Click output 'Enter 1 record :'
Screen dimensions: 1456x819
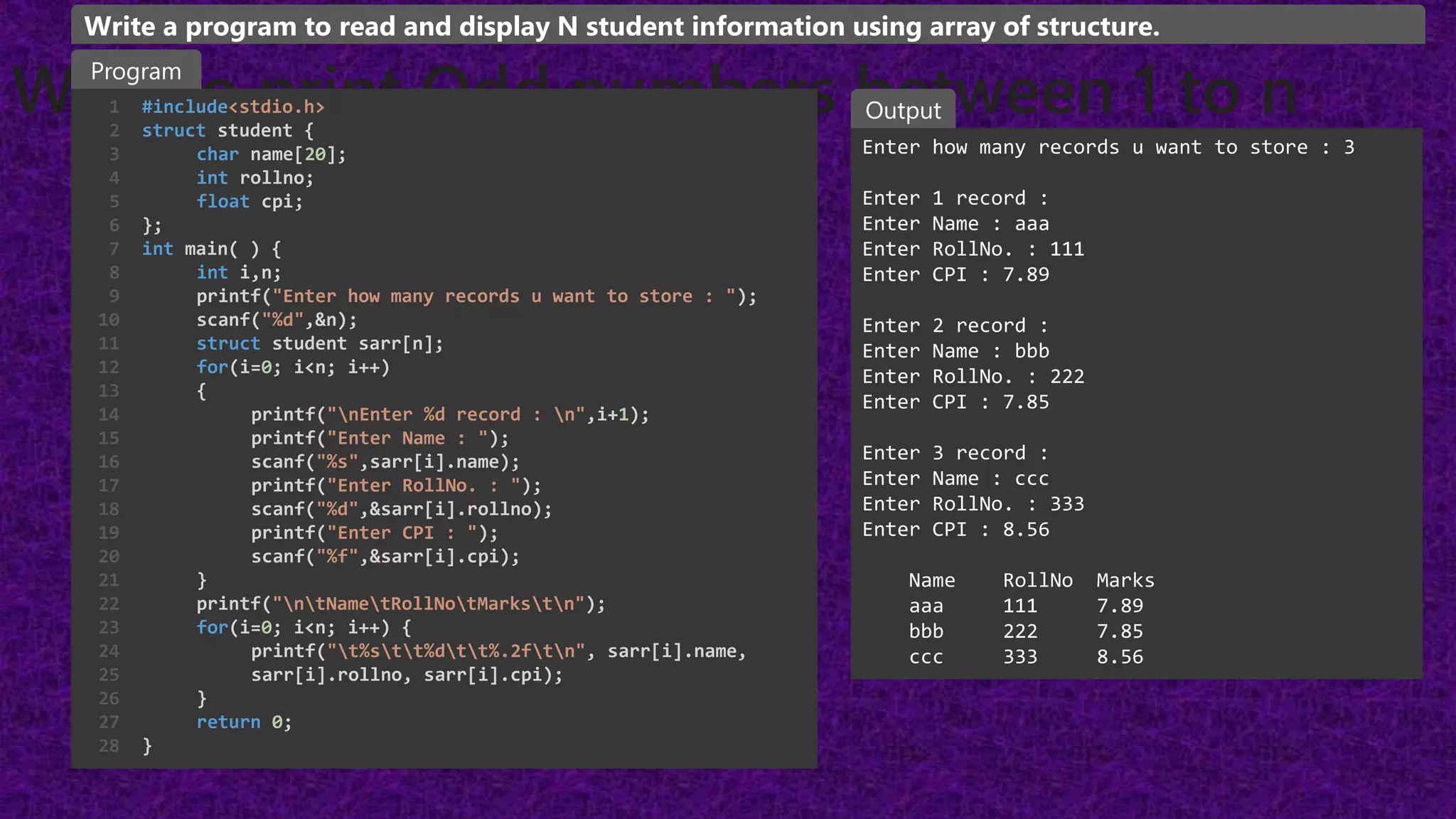click(955, 198)
